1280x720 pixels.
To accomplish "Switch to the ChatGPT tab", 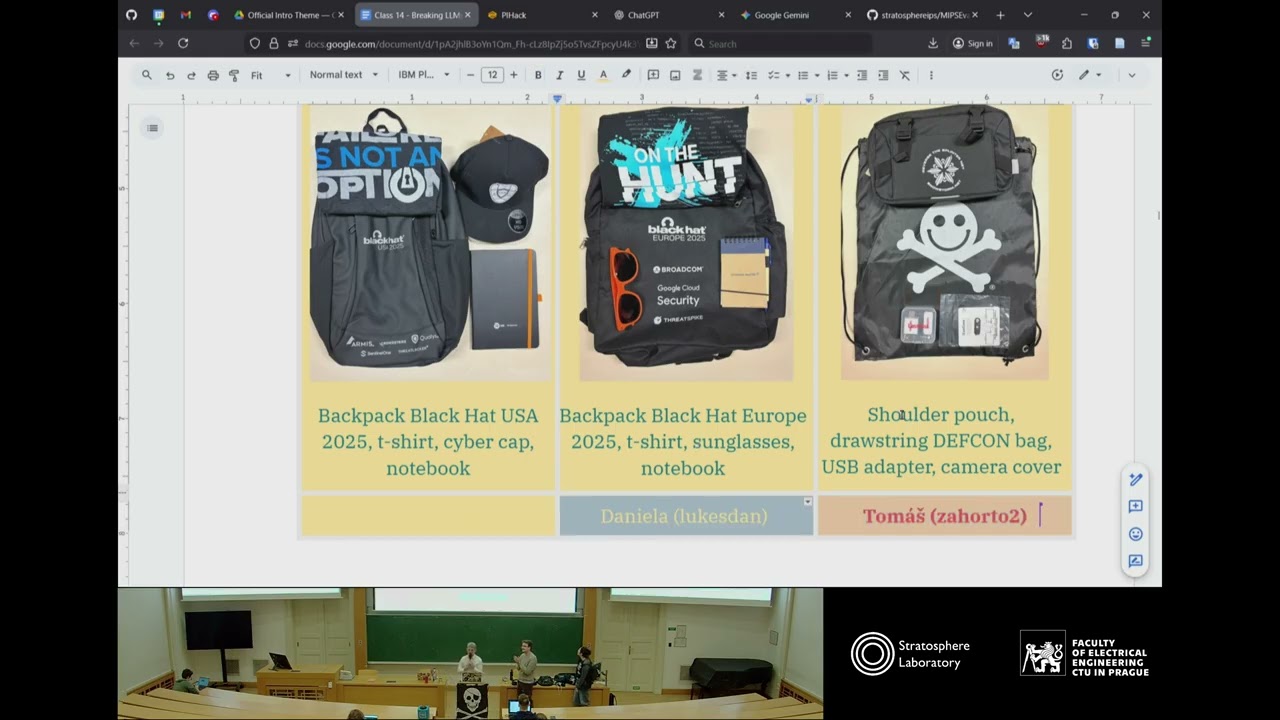I will pos(669,15).
